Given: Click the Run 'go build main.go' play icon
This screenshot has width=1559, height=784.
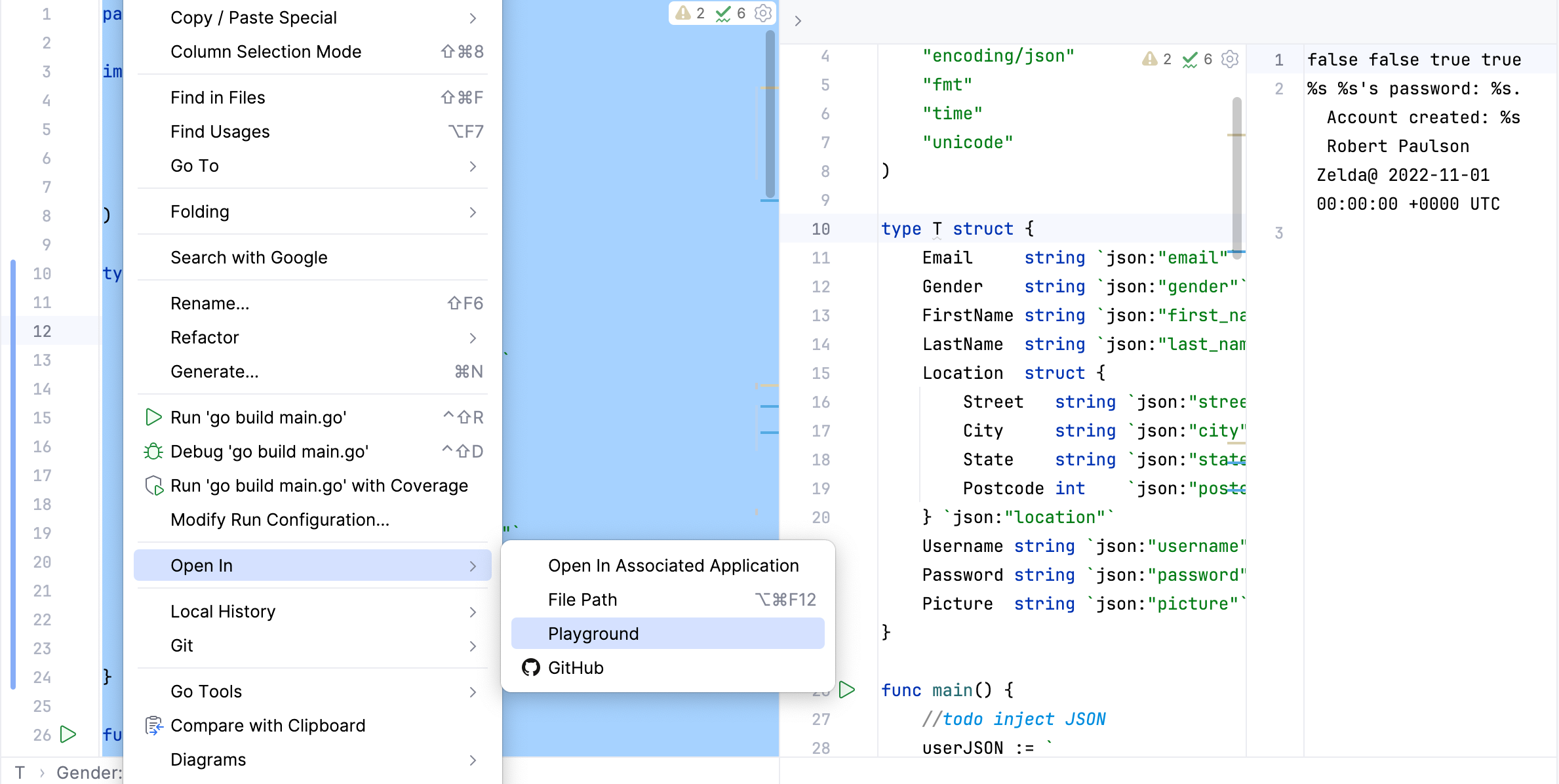Looking at the screenshot, I should [153, 418].
